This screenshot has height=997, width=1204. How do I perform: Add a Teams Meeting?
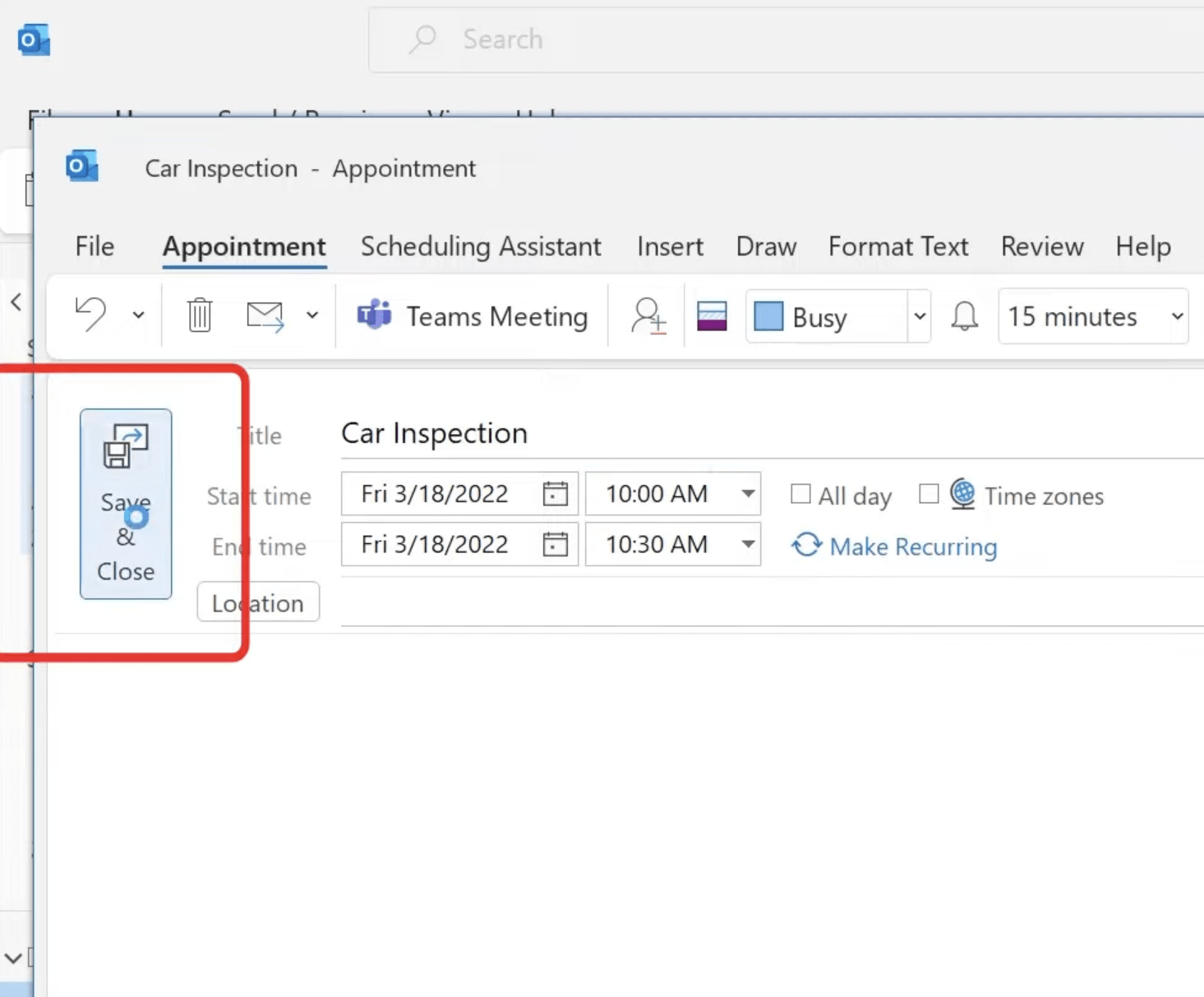pos(473,316)
